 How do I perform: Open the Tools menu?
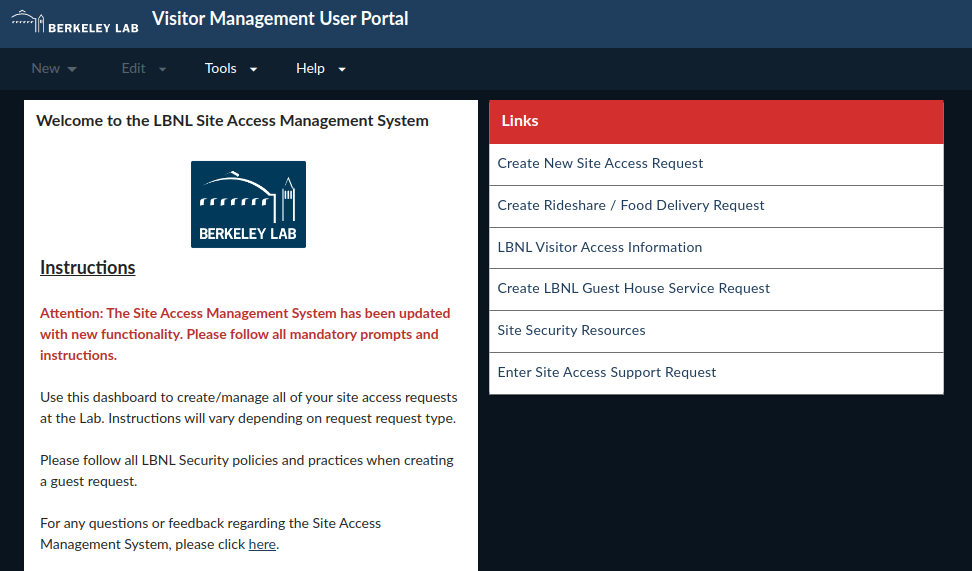[231, 68]
